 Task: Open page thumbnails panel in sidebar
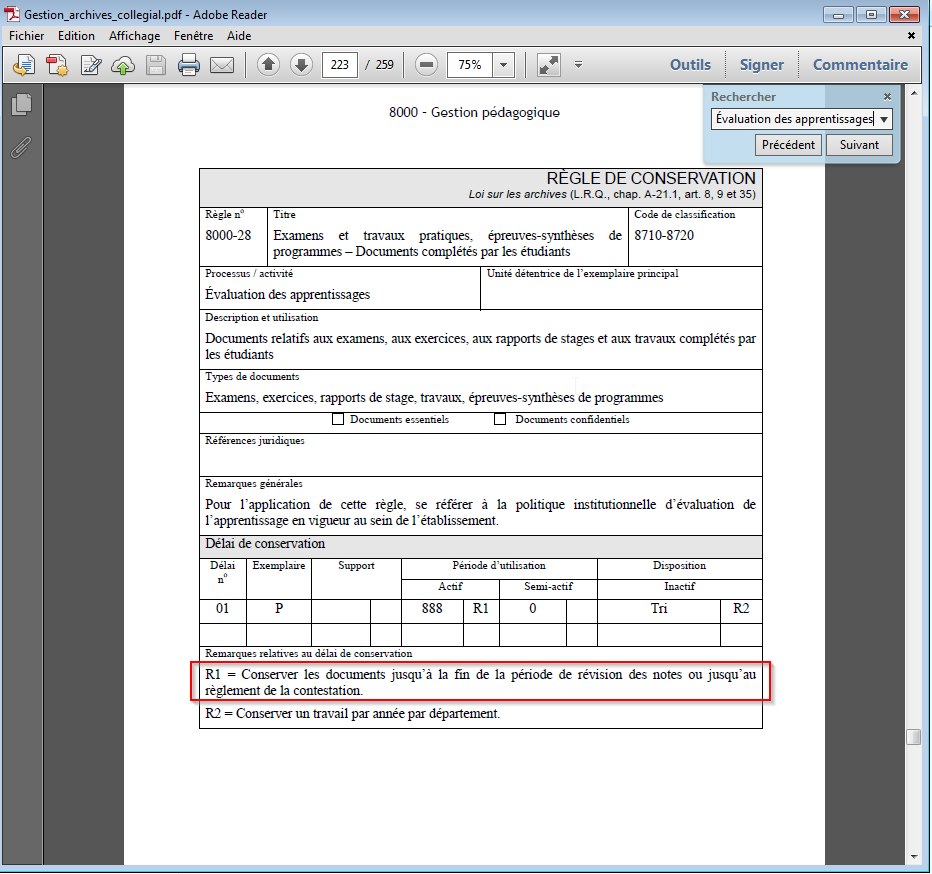(x=22, y=104)
